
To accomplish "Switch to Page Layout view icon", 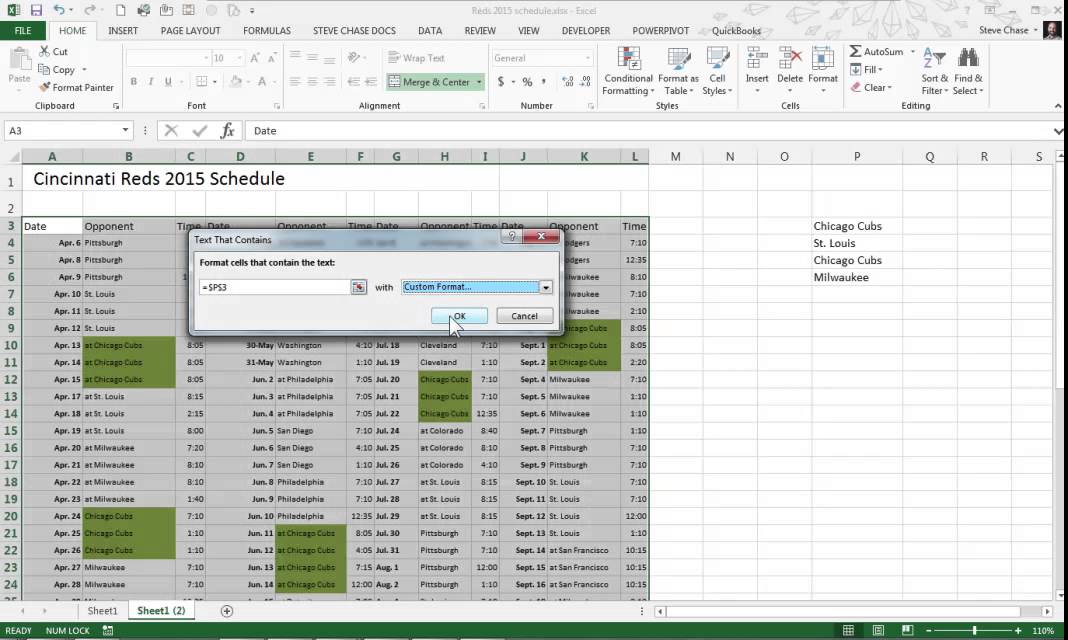I will [878, 630].
